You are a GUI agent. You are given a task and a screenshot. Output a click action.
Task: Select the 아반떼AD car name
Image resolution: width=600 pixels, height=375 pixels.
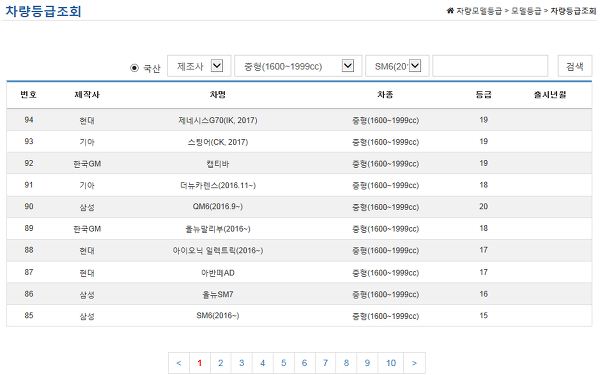[218, 273]
